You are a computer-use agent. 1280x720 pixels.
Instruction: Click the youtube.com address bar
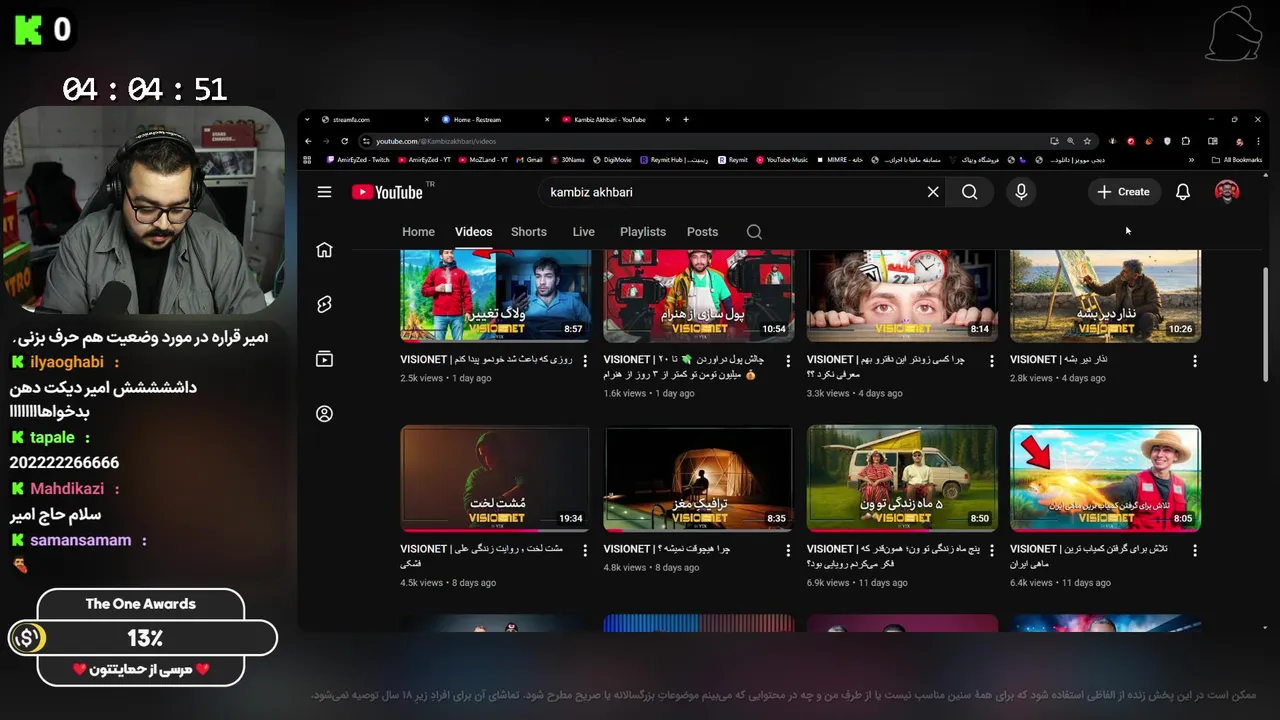tap(700, 141)
